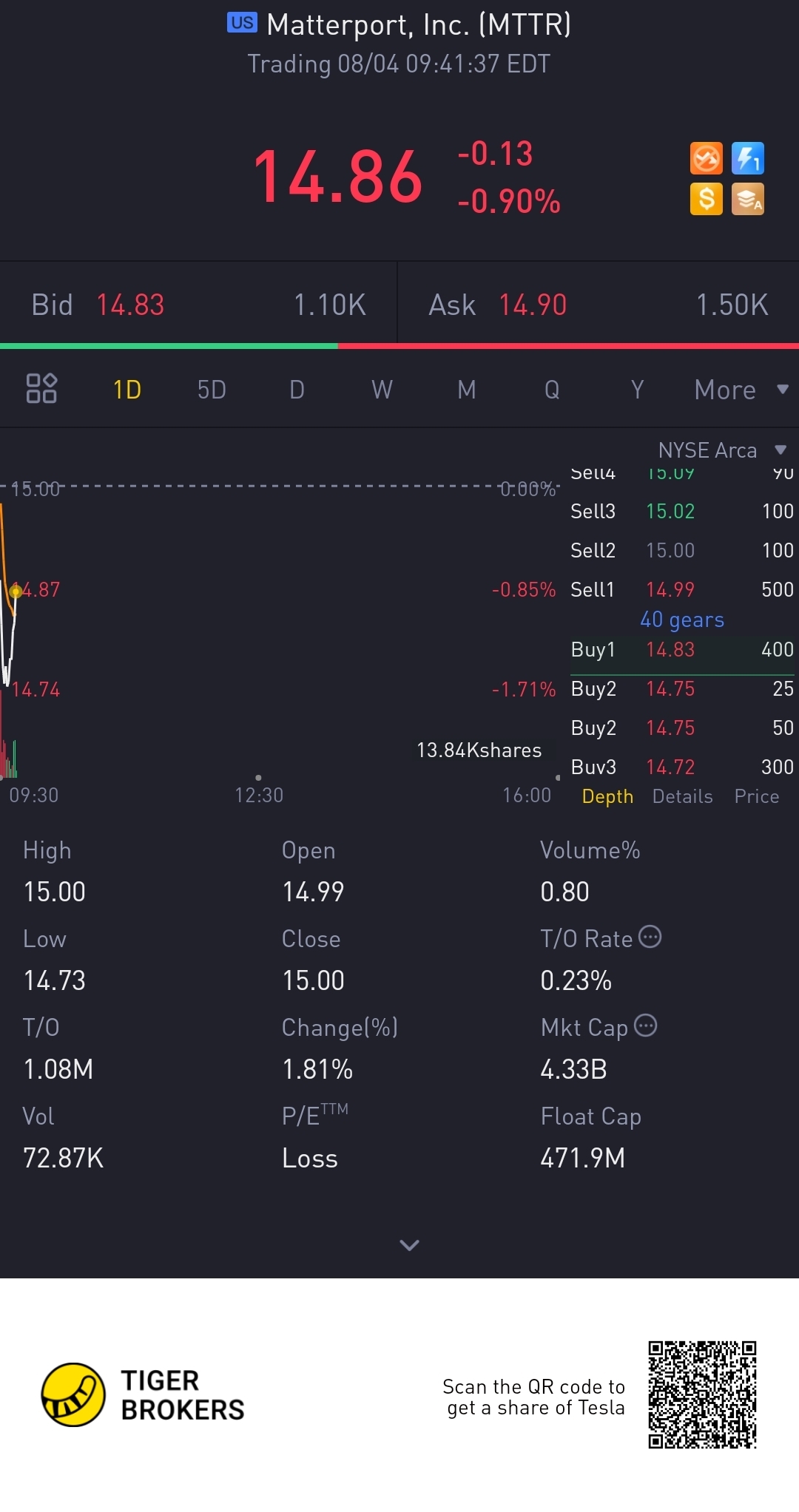Viewport: 799px width, 1512px height.
Task: Tap the yellow dollar sign badge icon
Action: [x=706, y=199]
